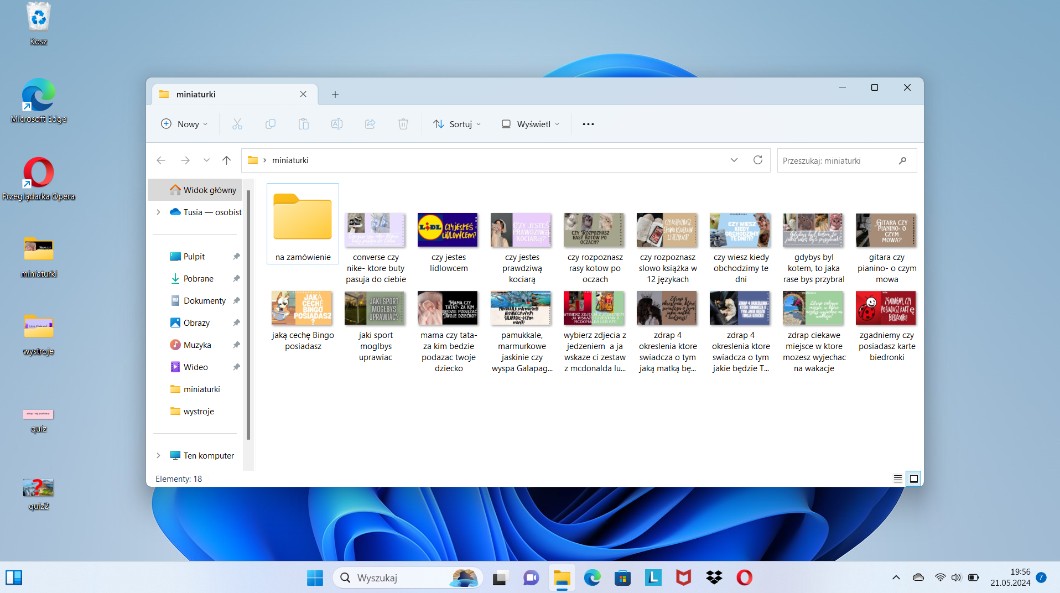Open the Wyświetl view options dropdown
Image resolution: width=1060 pixels, height=593 pixels.
point(530,124)
